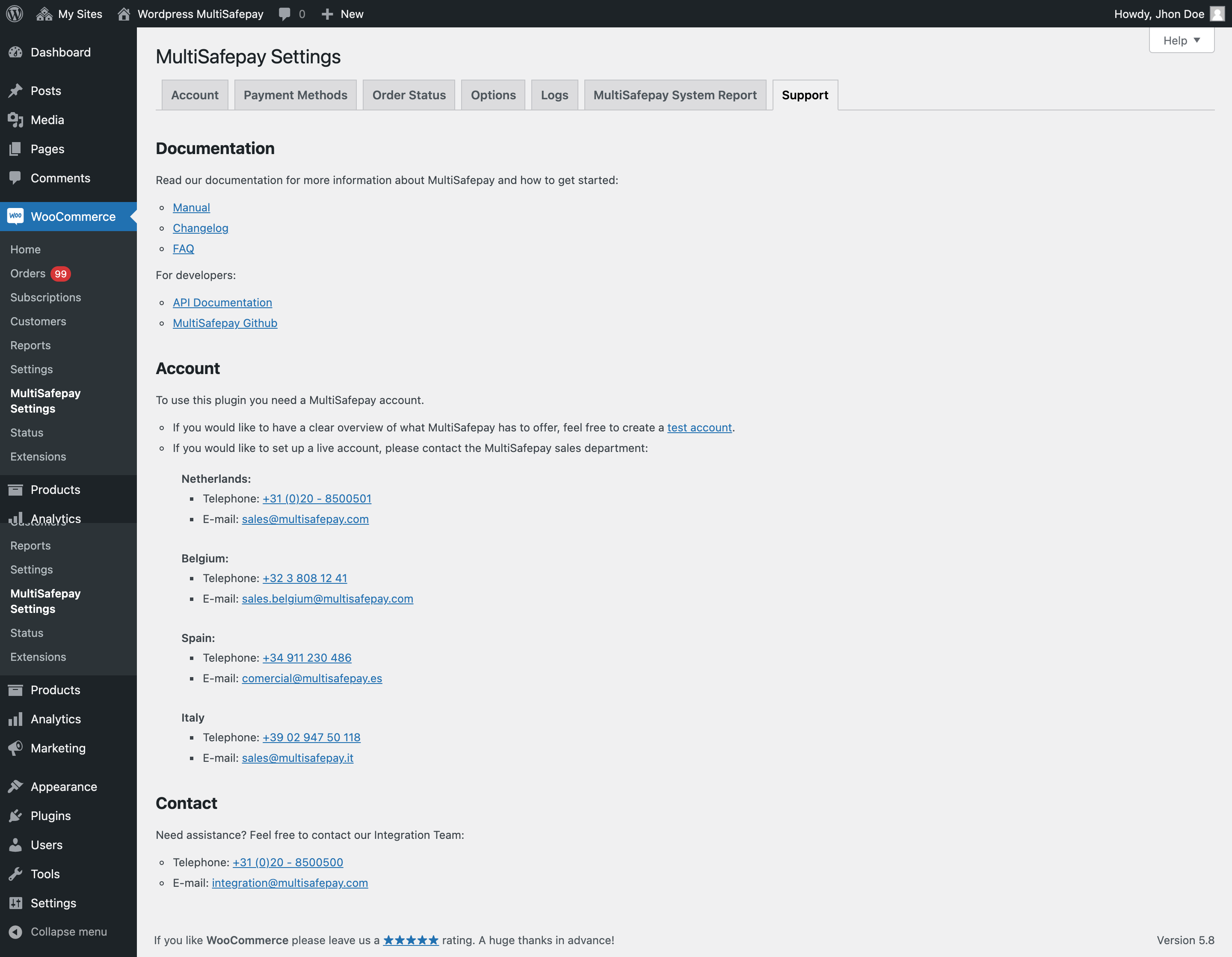Image resolution: width=1232 pixels, height=957 pixels.
Task: Click Belgium phone +32 3 808 12 41
Action: tap(305, 578)
